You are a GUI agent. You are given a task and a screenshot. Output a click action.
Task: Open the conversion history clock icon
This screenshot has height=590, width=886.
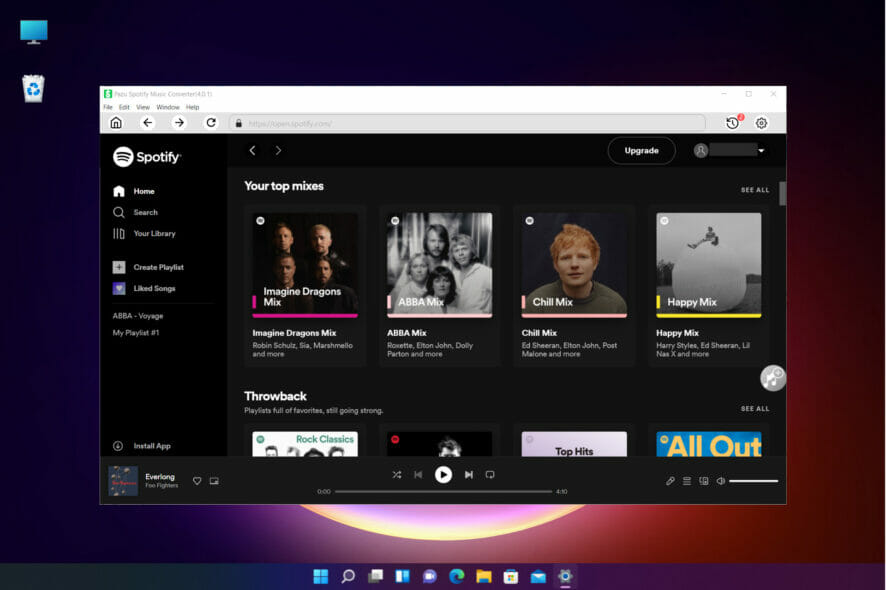pyautogui.click(x=733, y=122)
